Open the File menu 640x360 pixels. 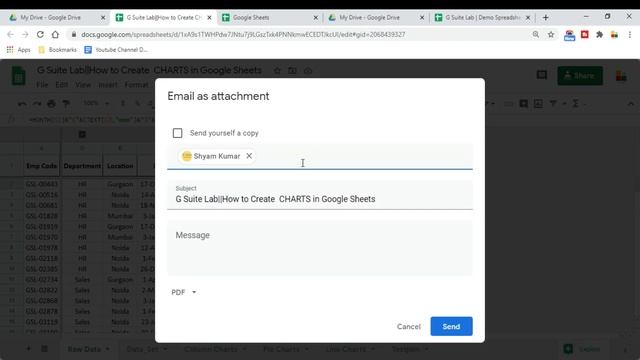coord(42,85)
